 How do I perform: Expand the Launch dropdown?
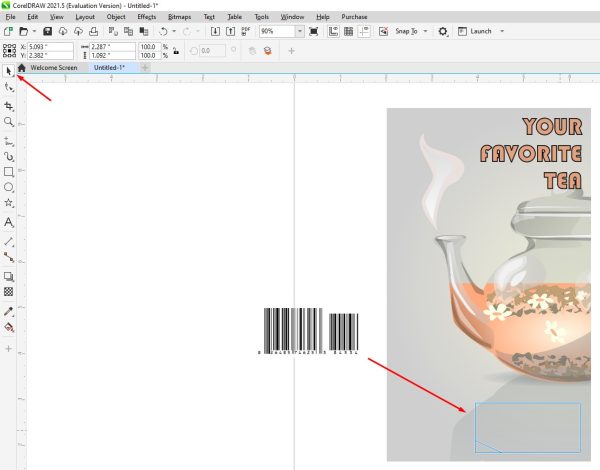(x=501, y=32)
